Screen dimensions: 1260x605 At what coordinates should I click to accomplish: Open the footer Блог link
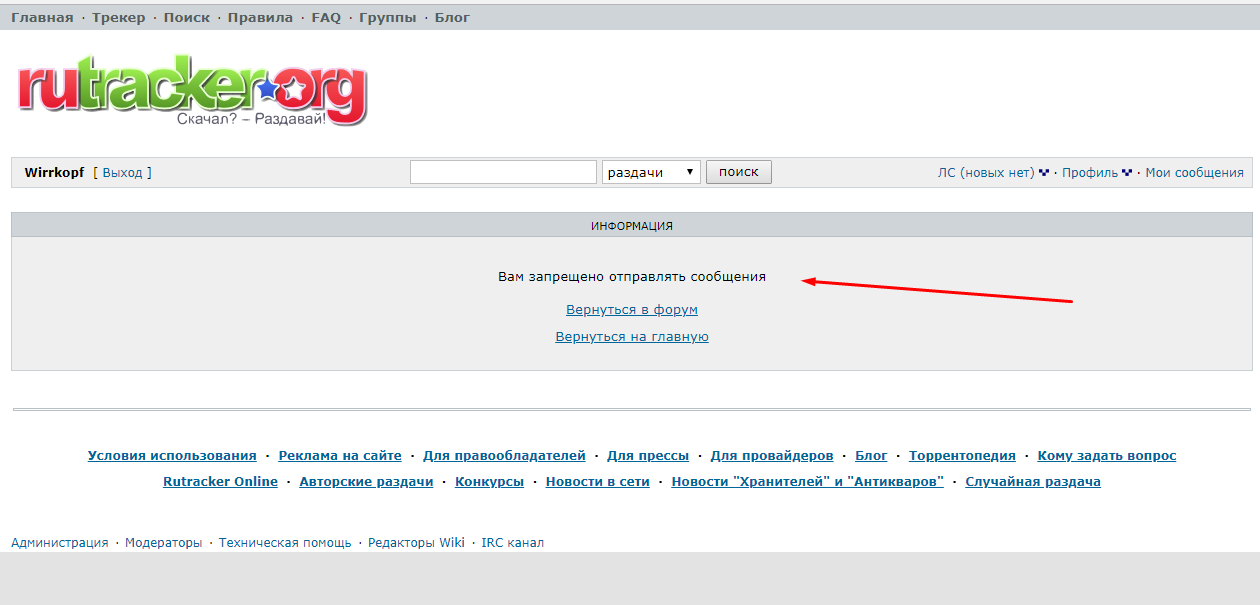(871, 456)
